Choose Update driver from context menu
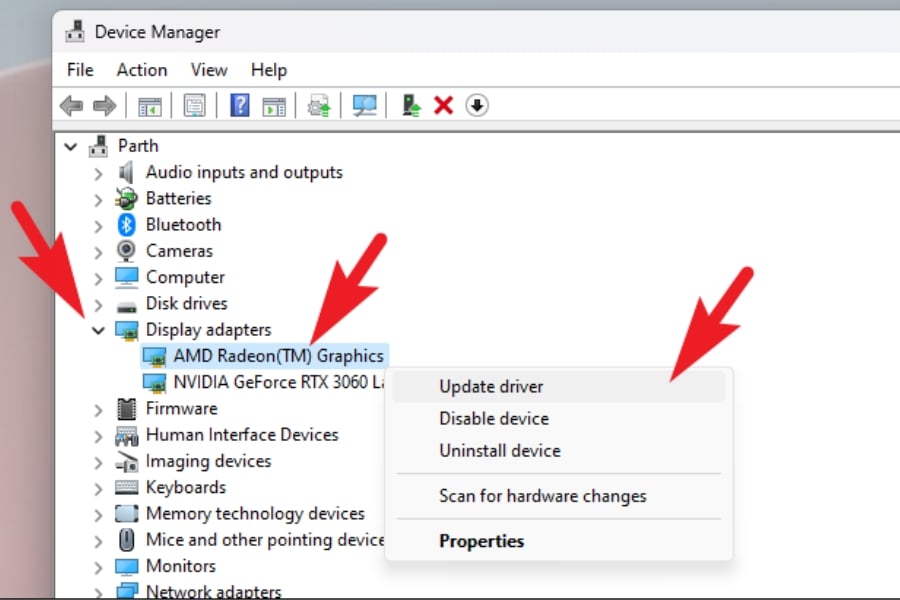Image resolution: width=900 pixels, height=600 pixels. click(x=491, y=386)
